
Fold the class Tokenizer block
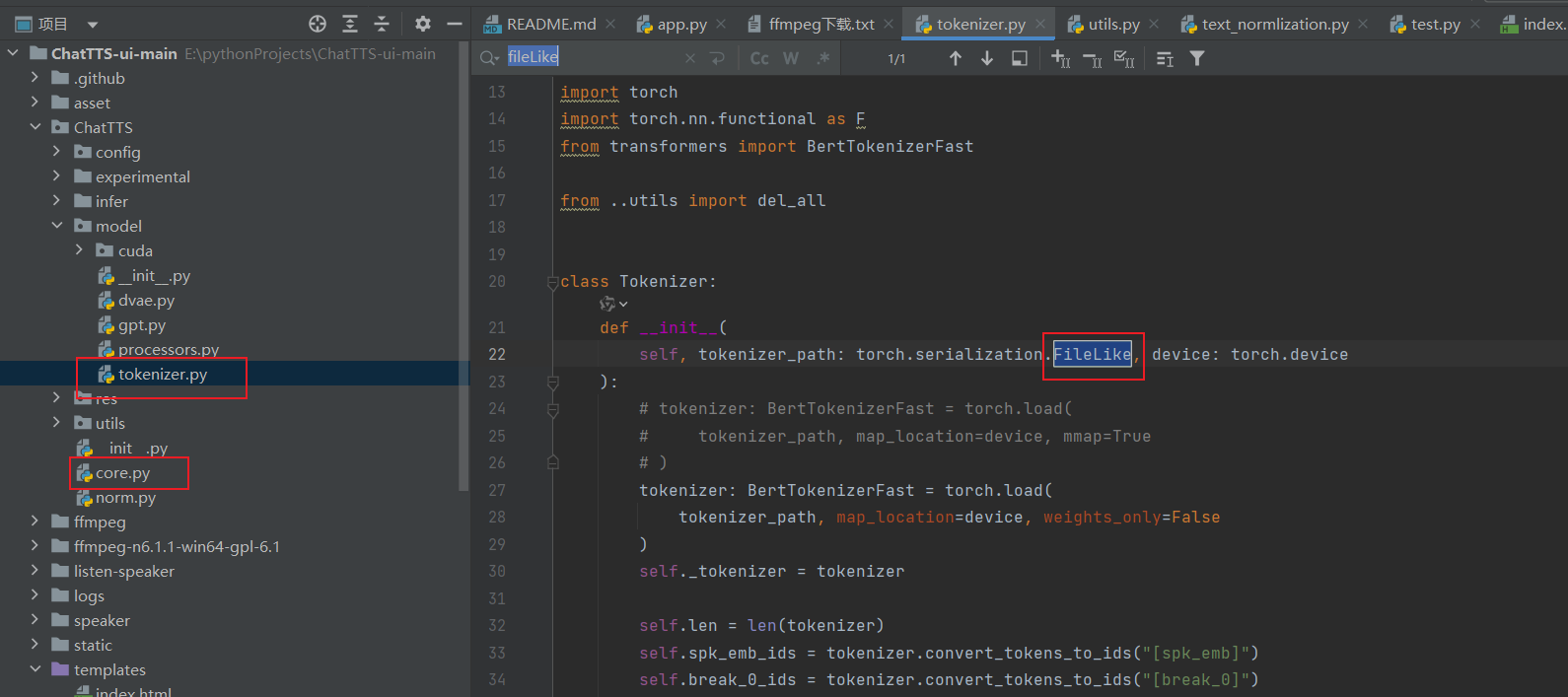pos(553,282)
